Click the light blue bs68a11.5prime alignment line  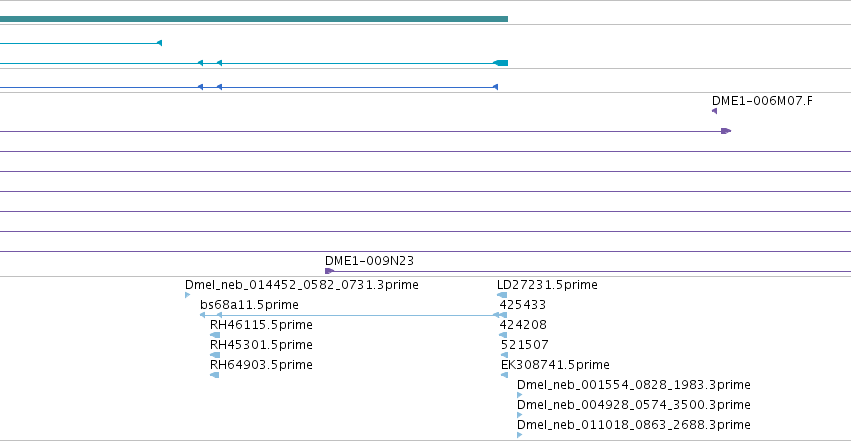click(353, 315)
